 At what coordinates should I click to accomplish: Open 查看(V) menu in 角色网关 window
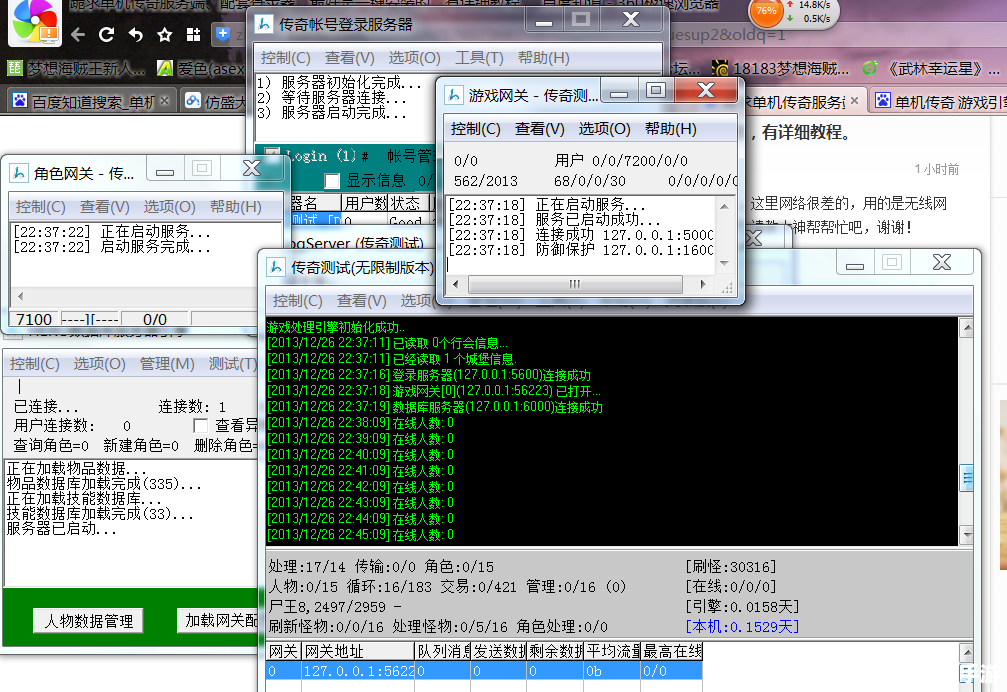coord(105,207)
